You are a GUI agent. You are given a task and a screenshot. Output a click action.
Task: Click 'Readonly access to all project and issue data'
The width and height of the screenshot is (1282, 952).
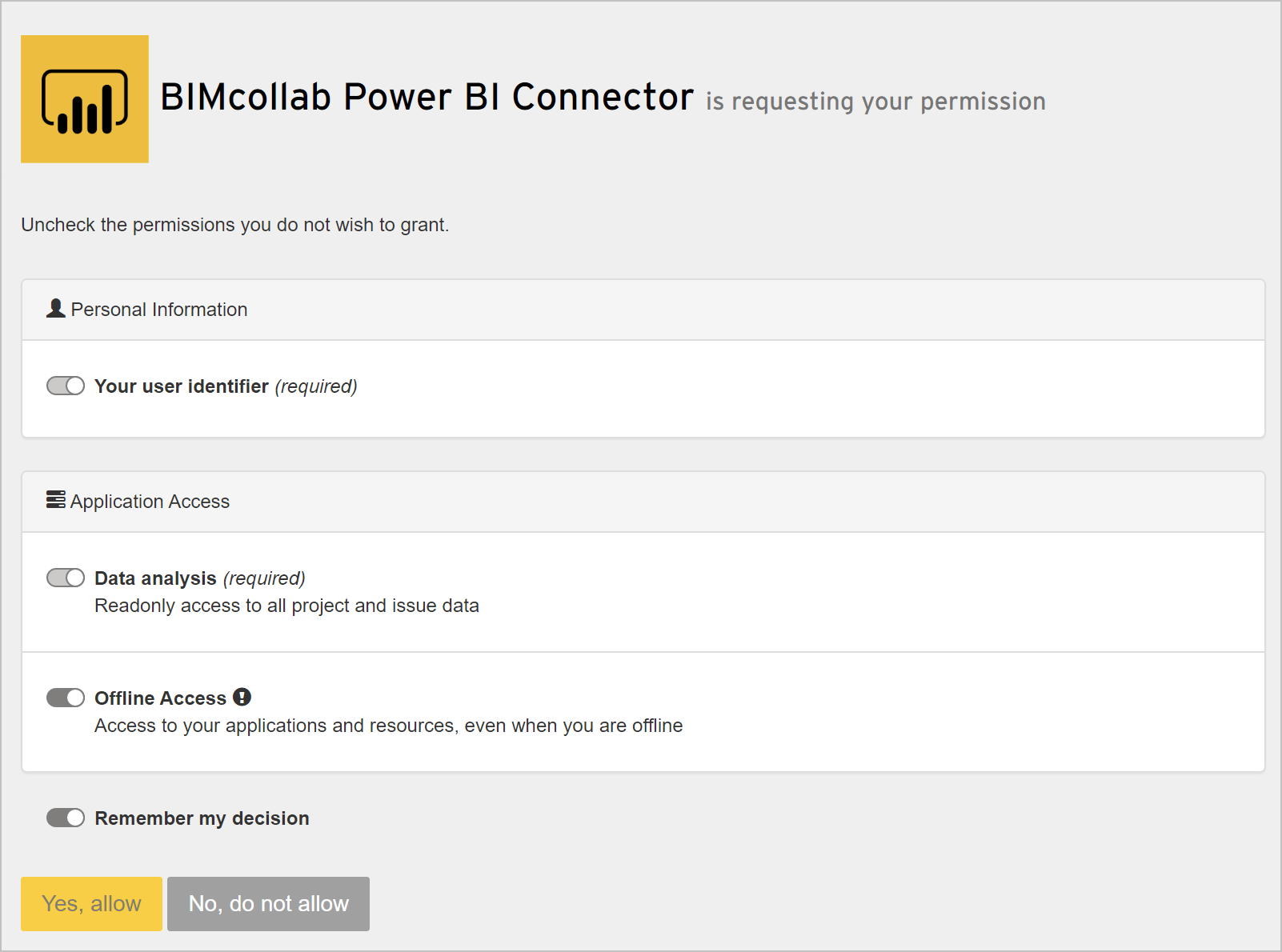[286, 606]
